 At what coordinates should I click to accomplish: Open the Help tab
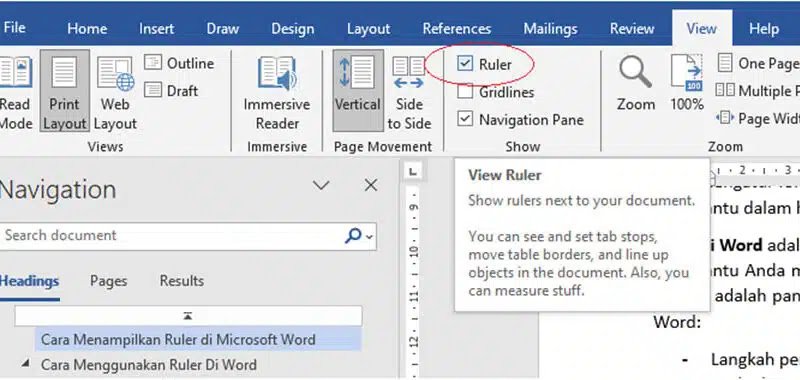pyautogui.click(x=764, y=29)
